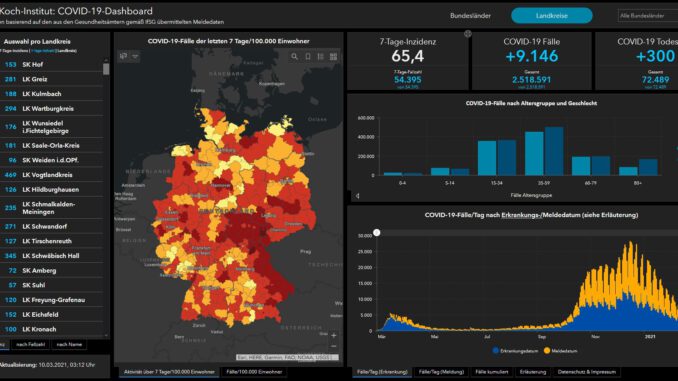The width and height of the screenshot is (678, 381).
Task: Click the left arrow below the age chart
Action: coord(358,196)
